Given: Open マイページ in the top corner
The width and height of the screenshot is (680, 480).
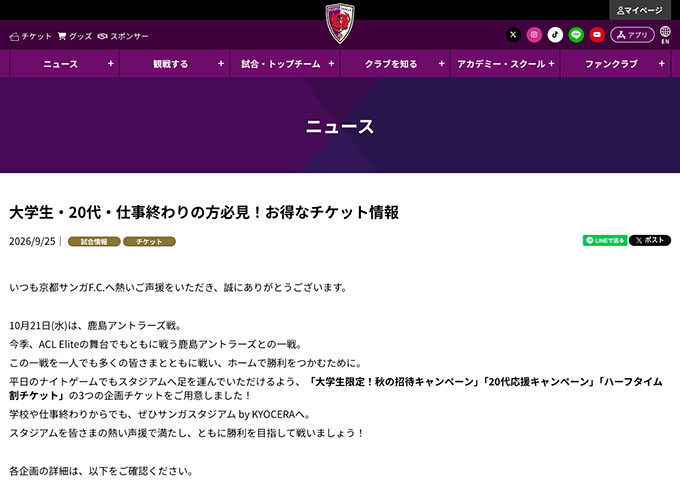Looking at the screenshot, I should (x=640, y=10).
